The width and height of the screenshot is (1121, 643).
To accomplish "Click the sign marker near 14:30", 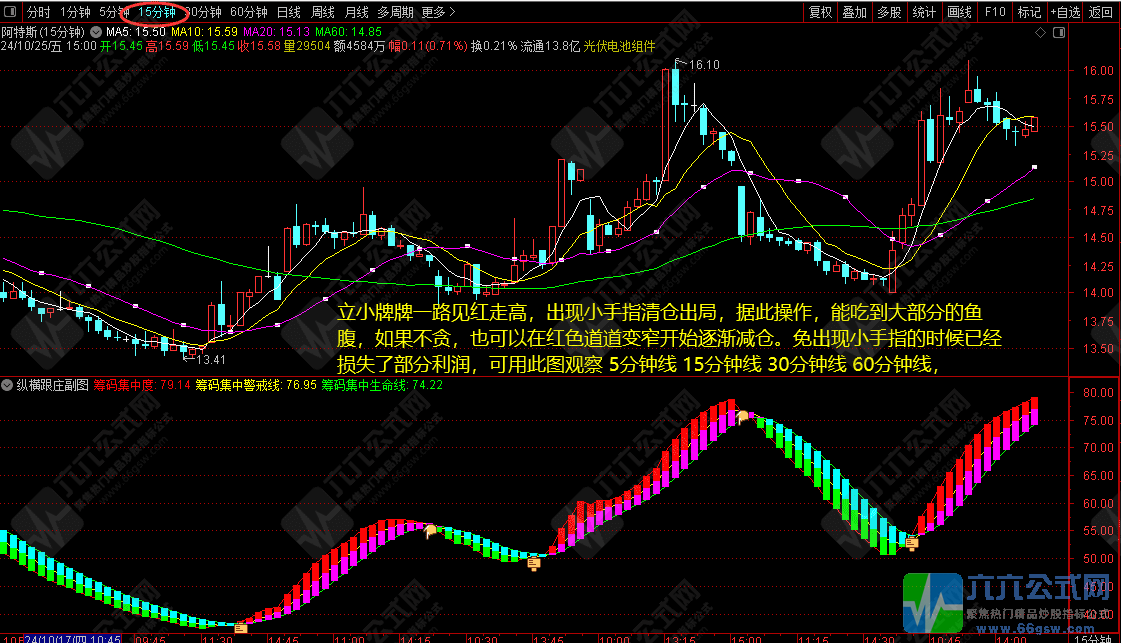I will coord(912,544).
